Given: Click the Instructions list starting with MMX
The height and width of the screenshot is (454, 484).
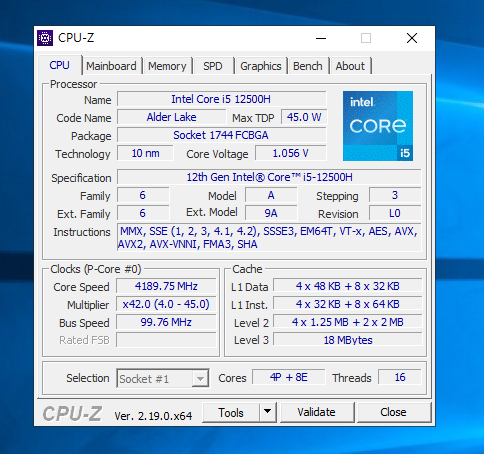Looking at the screenshot, I should pyautogui.click(x=269, y=238).
